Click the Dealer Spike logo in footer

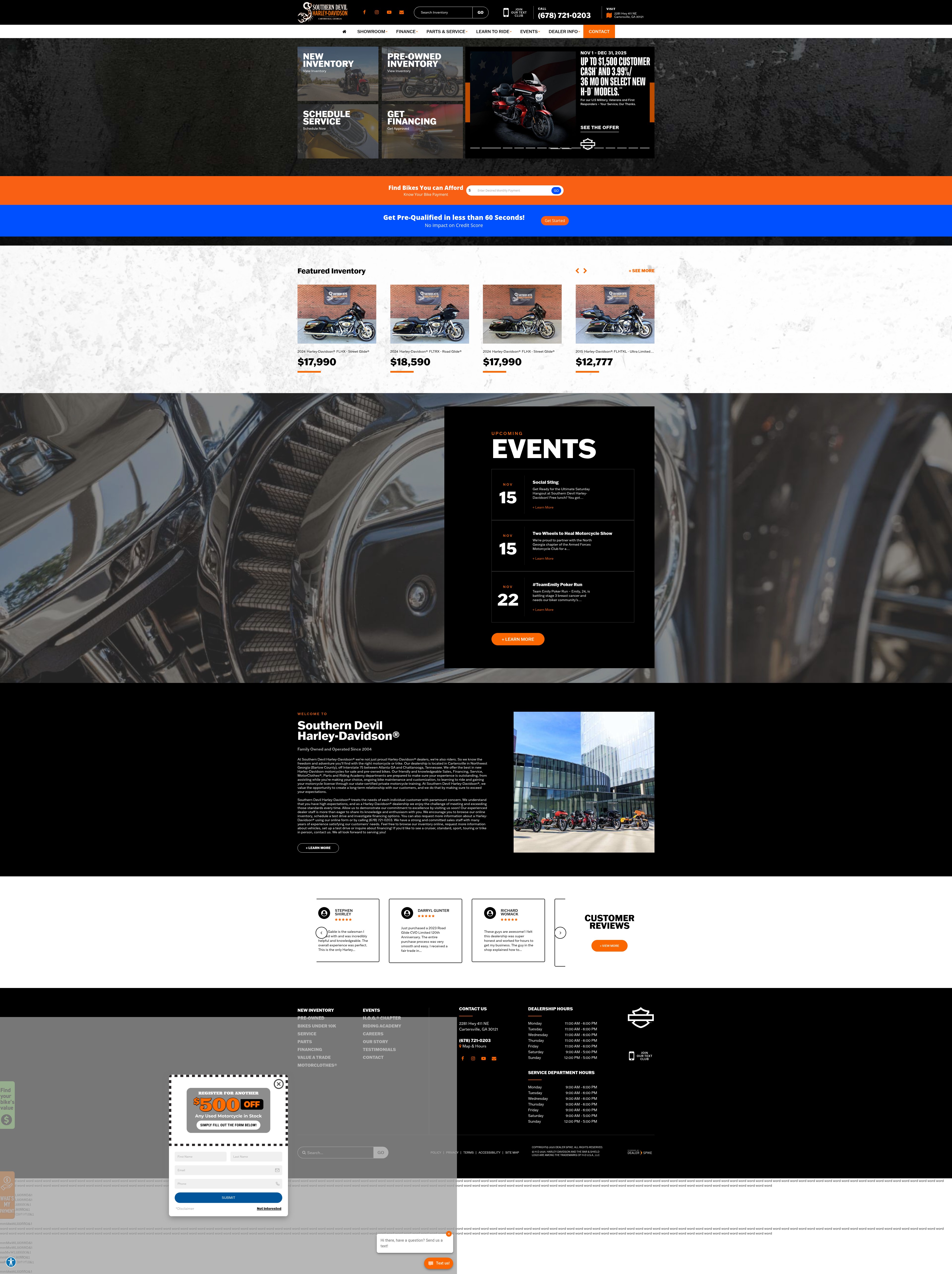640,1152
